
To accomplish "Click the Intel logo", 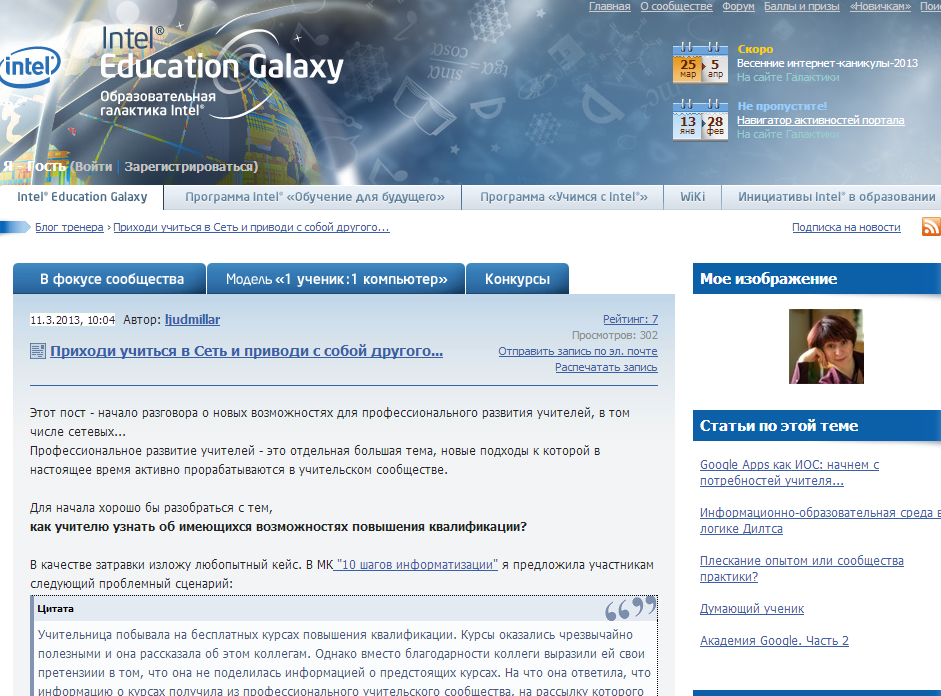I will (30, 66).
